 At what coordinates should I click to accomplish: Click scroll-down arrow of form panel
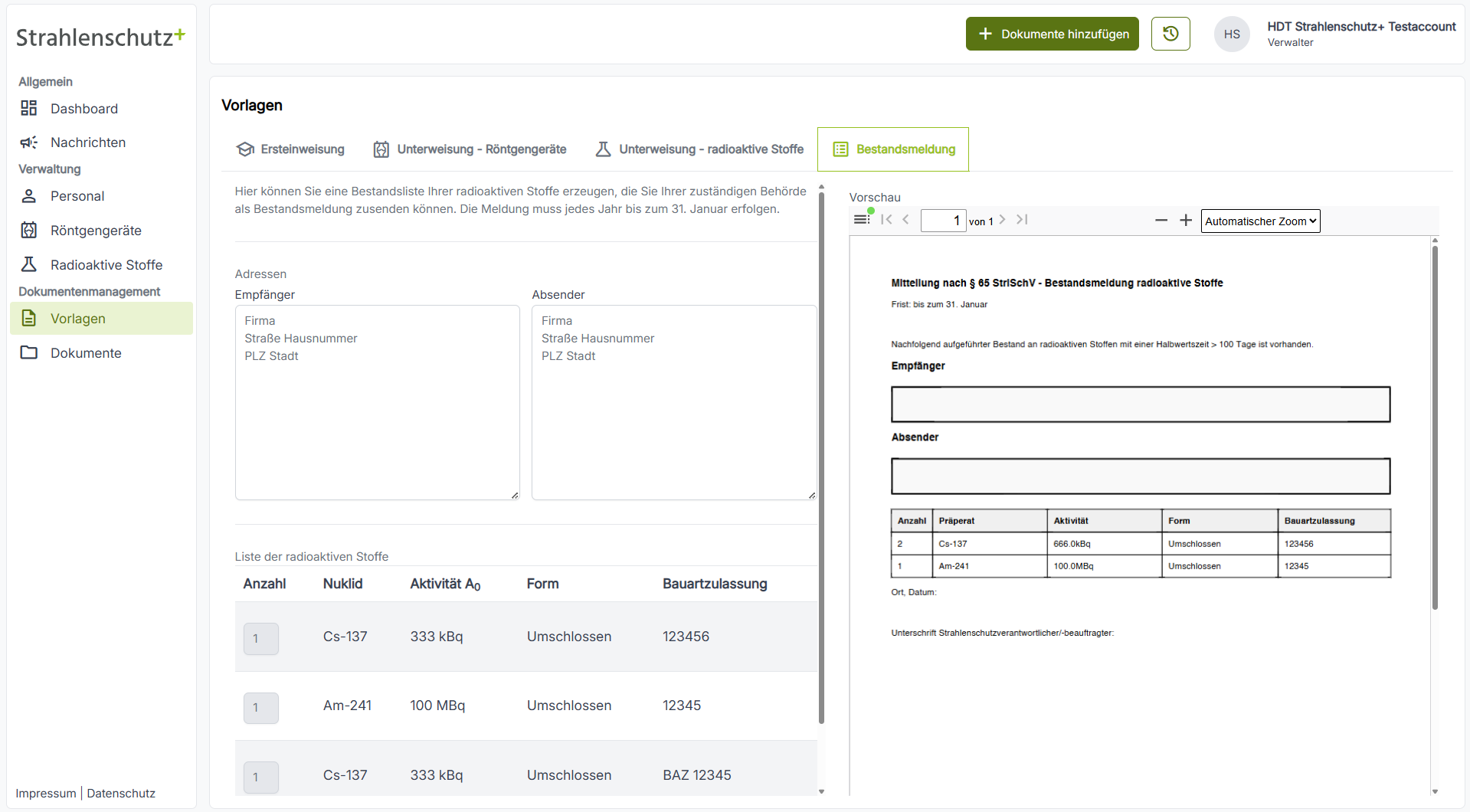tap(821, 791)
